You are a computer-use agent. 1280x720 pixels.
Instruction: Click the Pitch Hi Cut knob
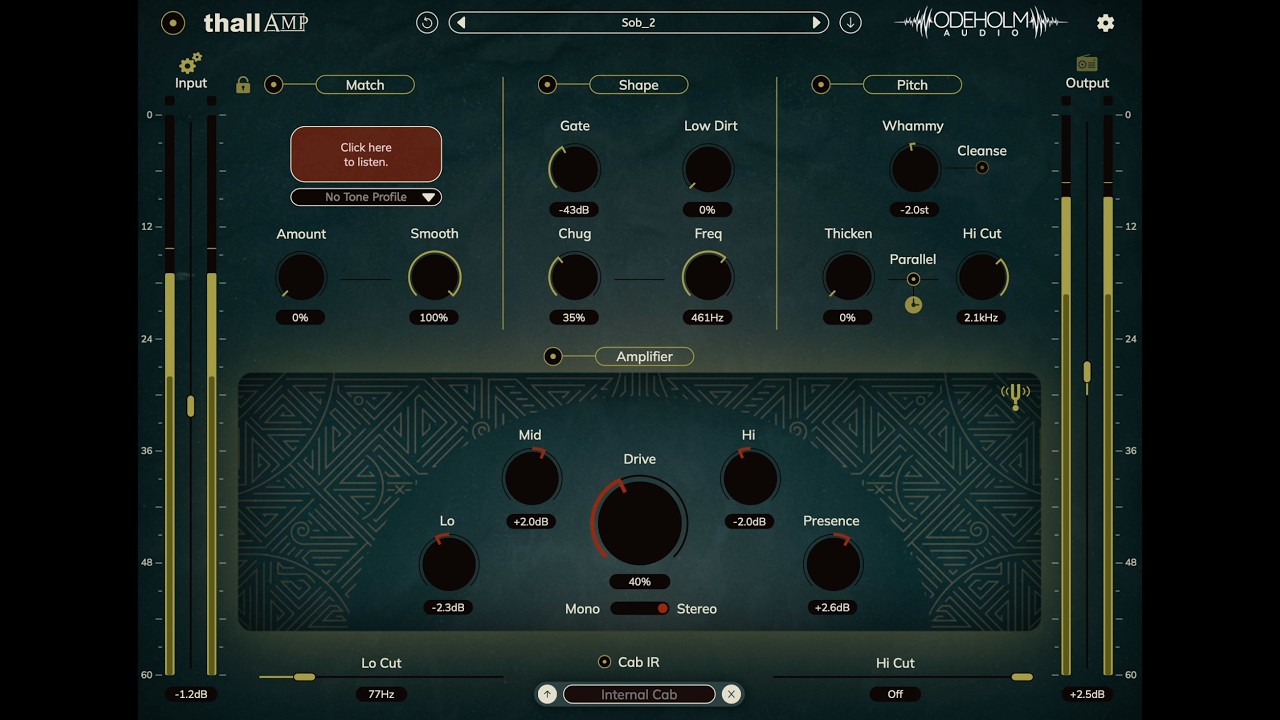tap(982, 276)
